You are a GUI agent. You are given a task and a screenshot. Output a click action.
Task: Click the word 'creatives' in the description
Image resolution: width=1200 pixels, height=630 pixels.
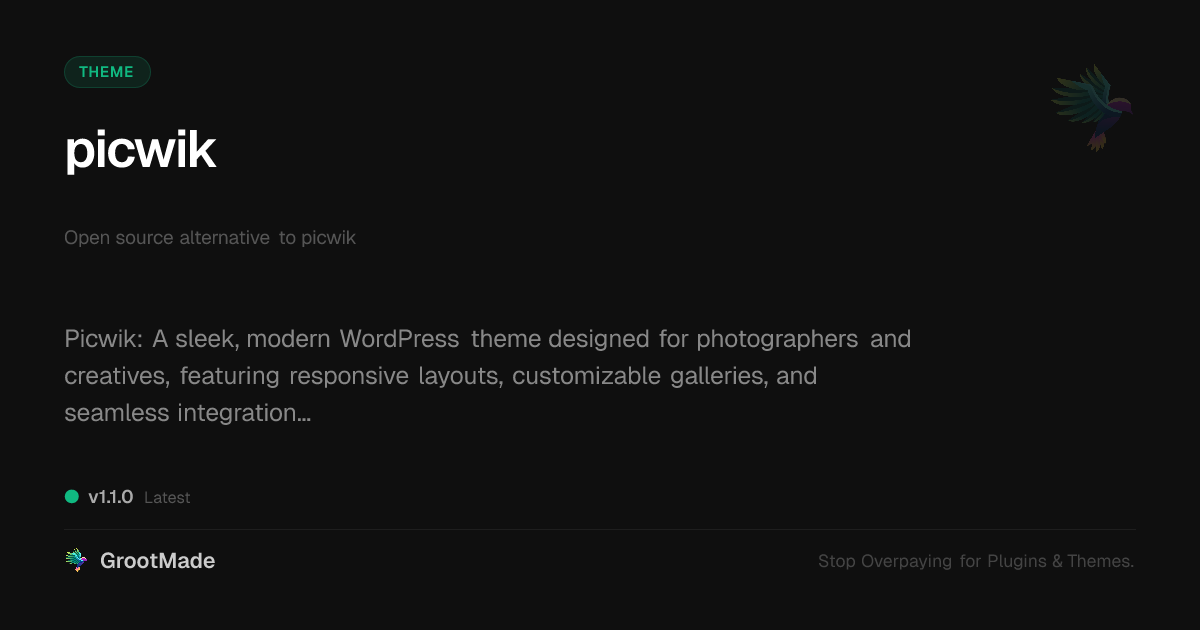click(114, 376)
